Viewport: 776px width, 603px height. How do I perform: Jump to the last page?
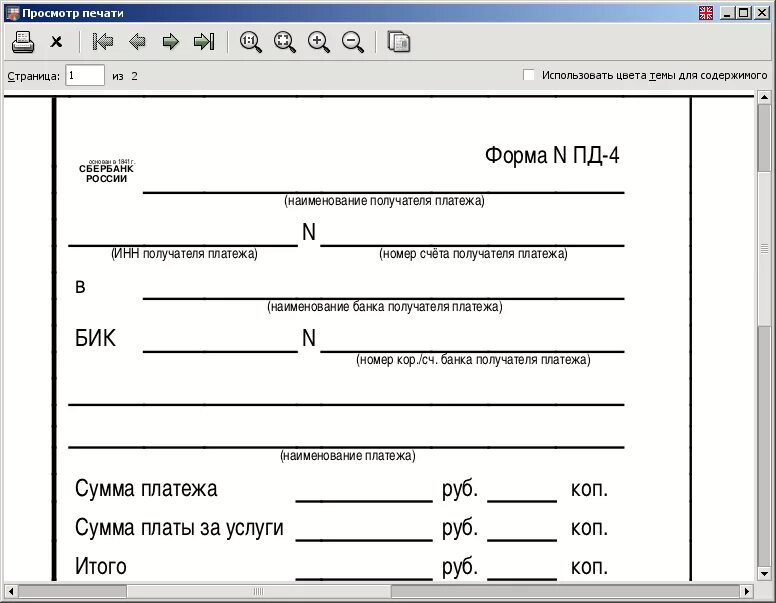[204, 42]
